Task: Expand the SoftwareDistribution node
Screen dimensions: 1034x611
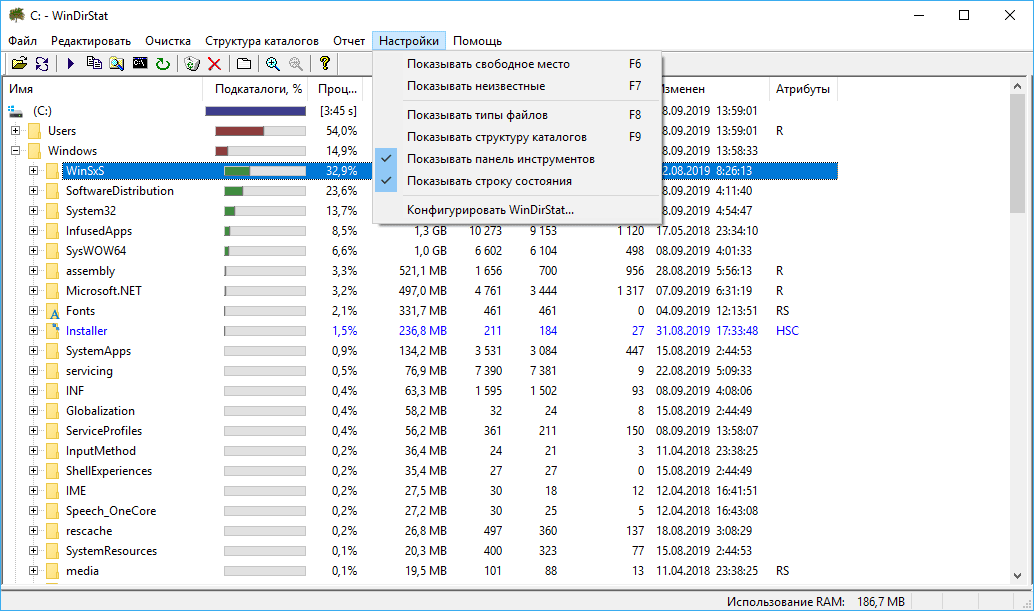Action: (33, 190)
